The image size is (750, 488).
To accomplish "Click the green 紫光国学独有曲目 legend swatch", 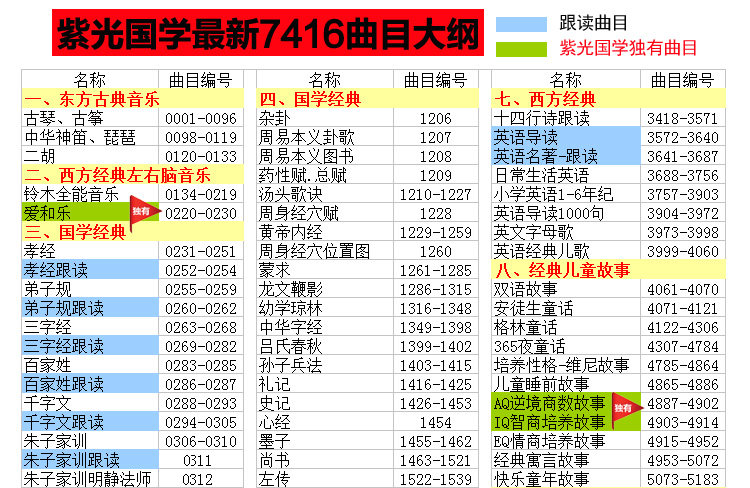I will tap(521, 49).
